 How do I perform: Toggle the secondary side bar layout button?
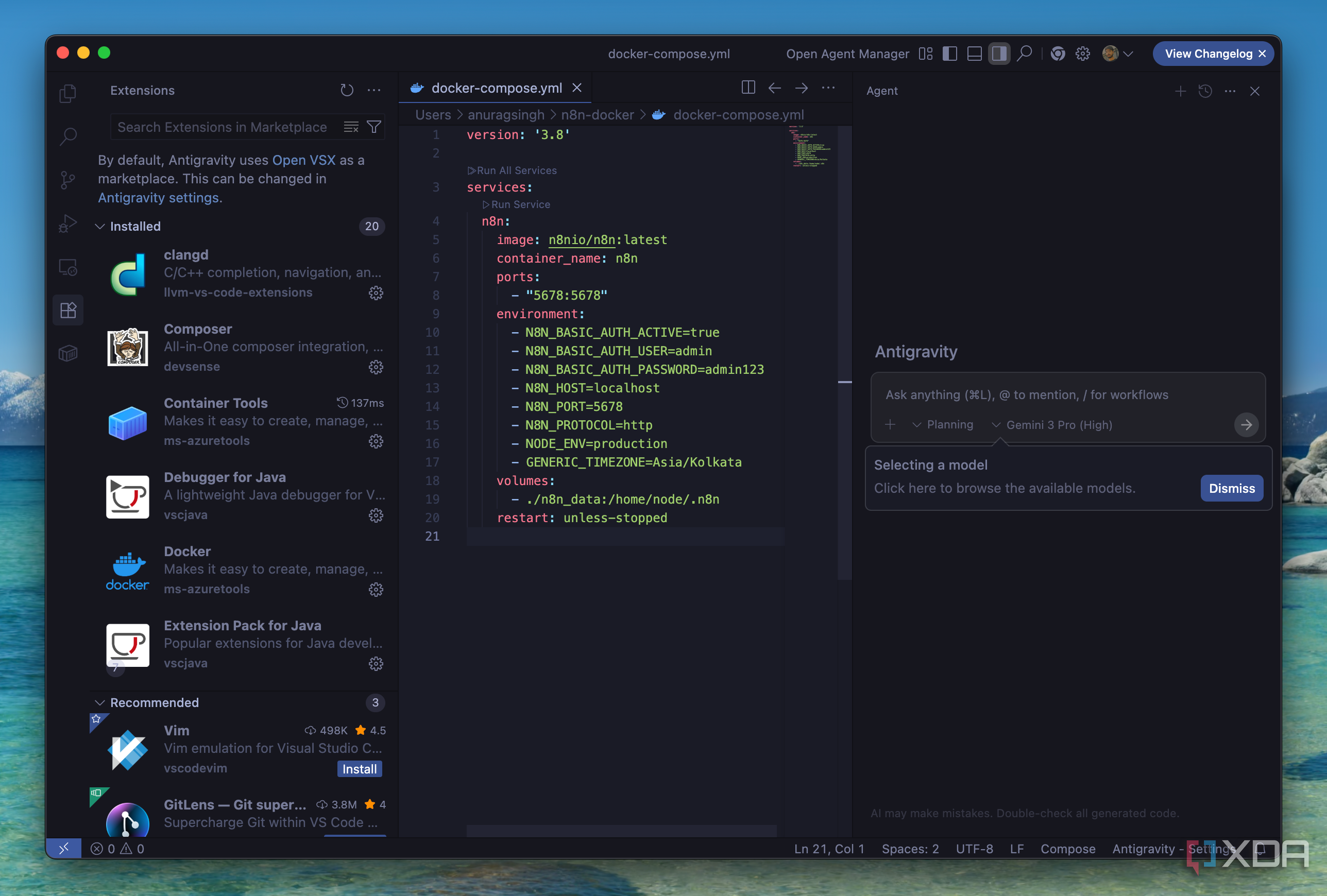(999, 54)
